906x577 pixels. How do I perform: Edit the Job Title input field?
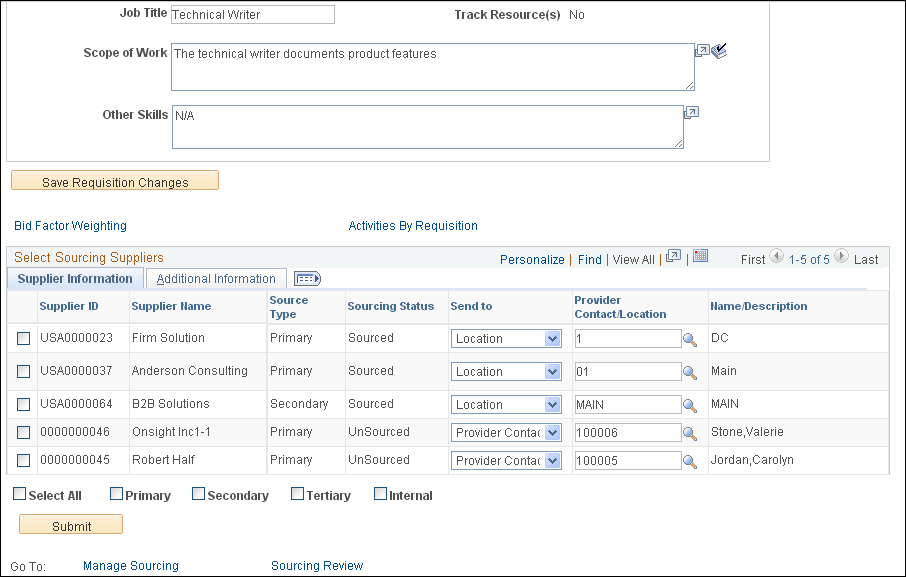click(252, 14)
